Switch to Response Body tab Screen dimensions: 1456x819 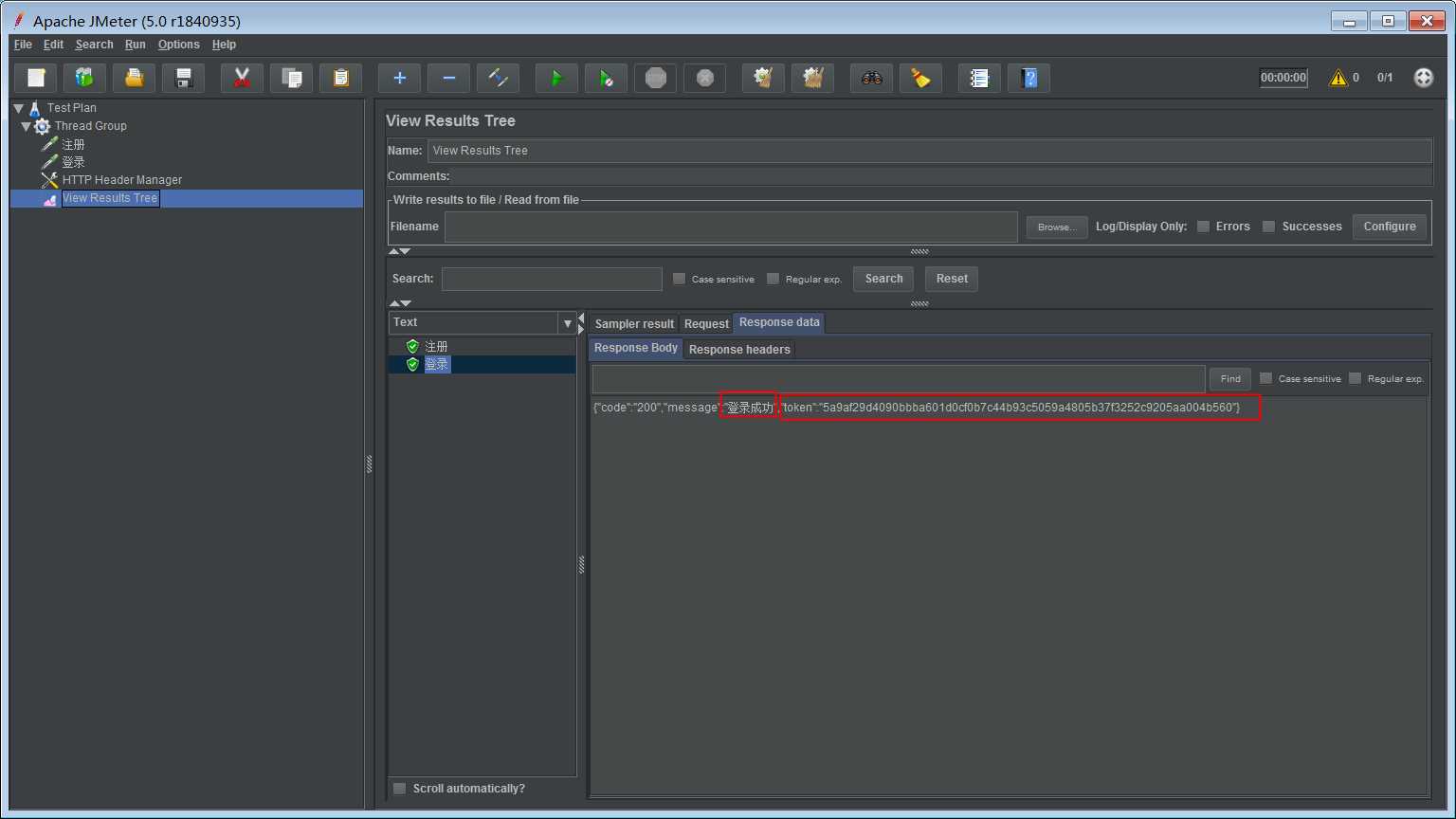pyautogui.click(x=636, y=348)
